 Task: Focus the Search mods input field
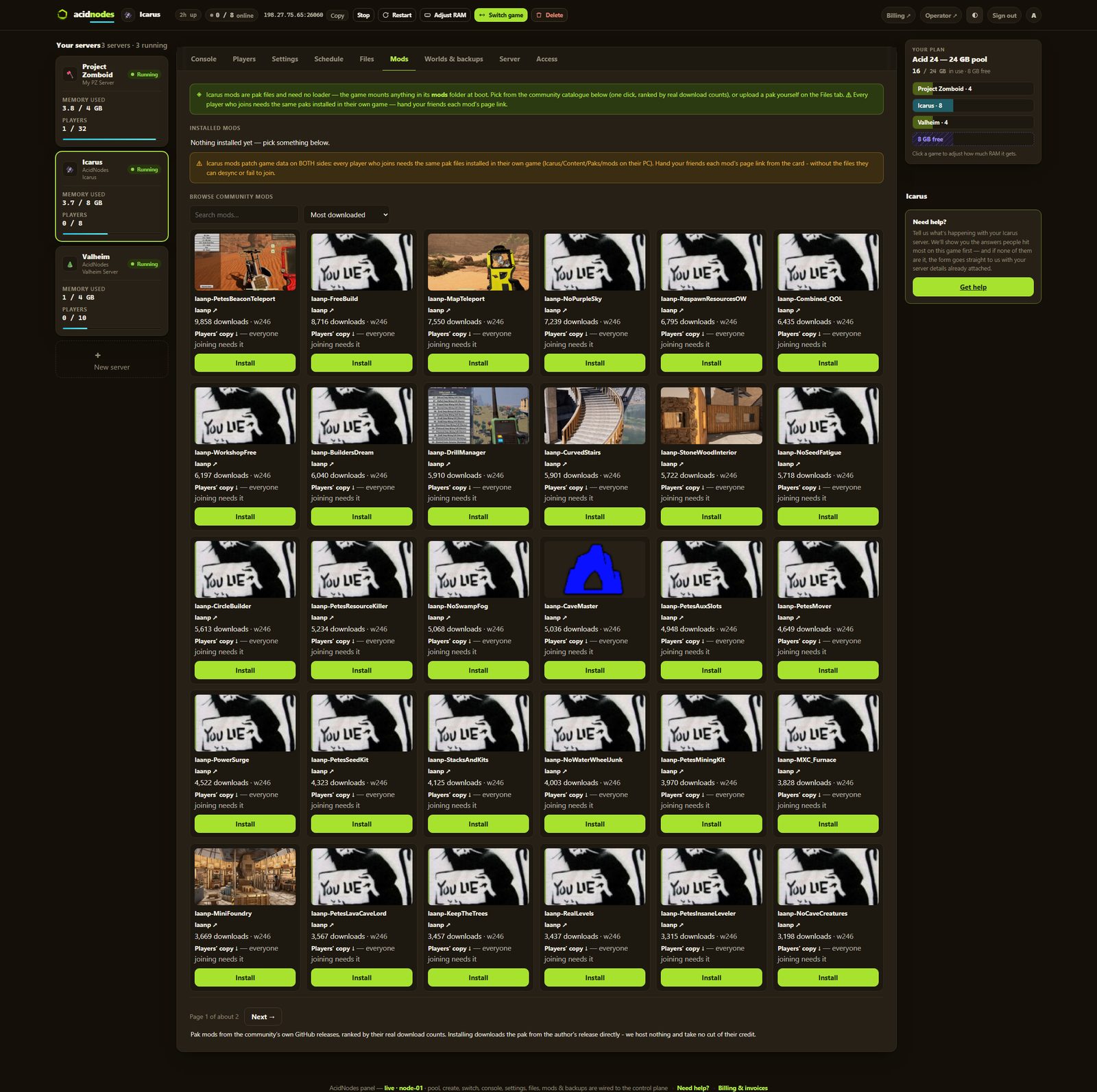pyautogui.click(x=244, y=215)
